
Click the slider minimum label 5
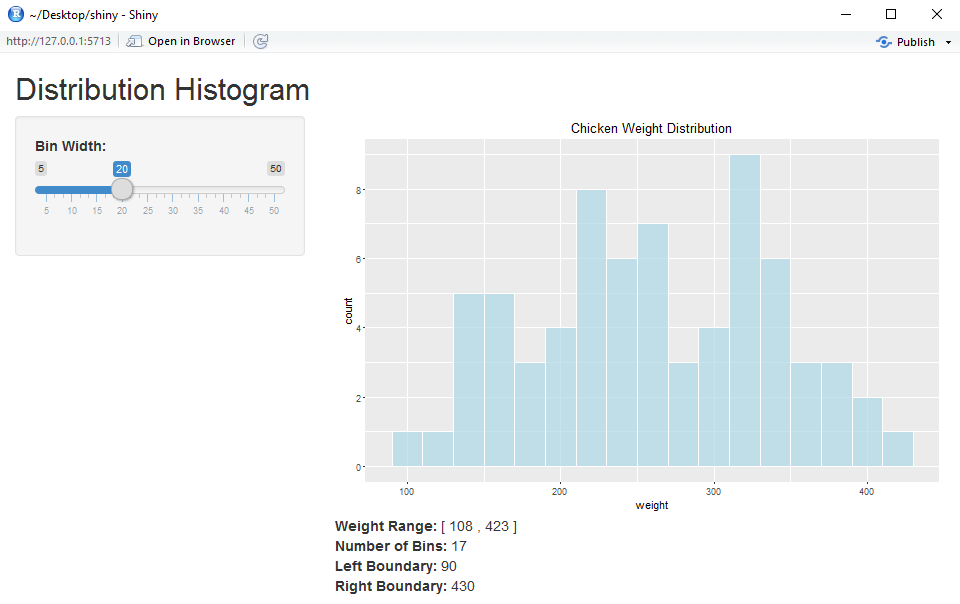[x=41, y=168]
